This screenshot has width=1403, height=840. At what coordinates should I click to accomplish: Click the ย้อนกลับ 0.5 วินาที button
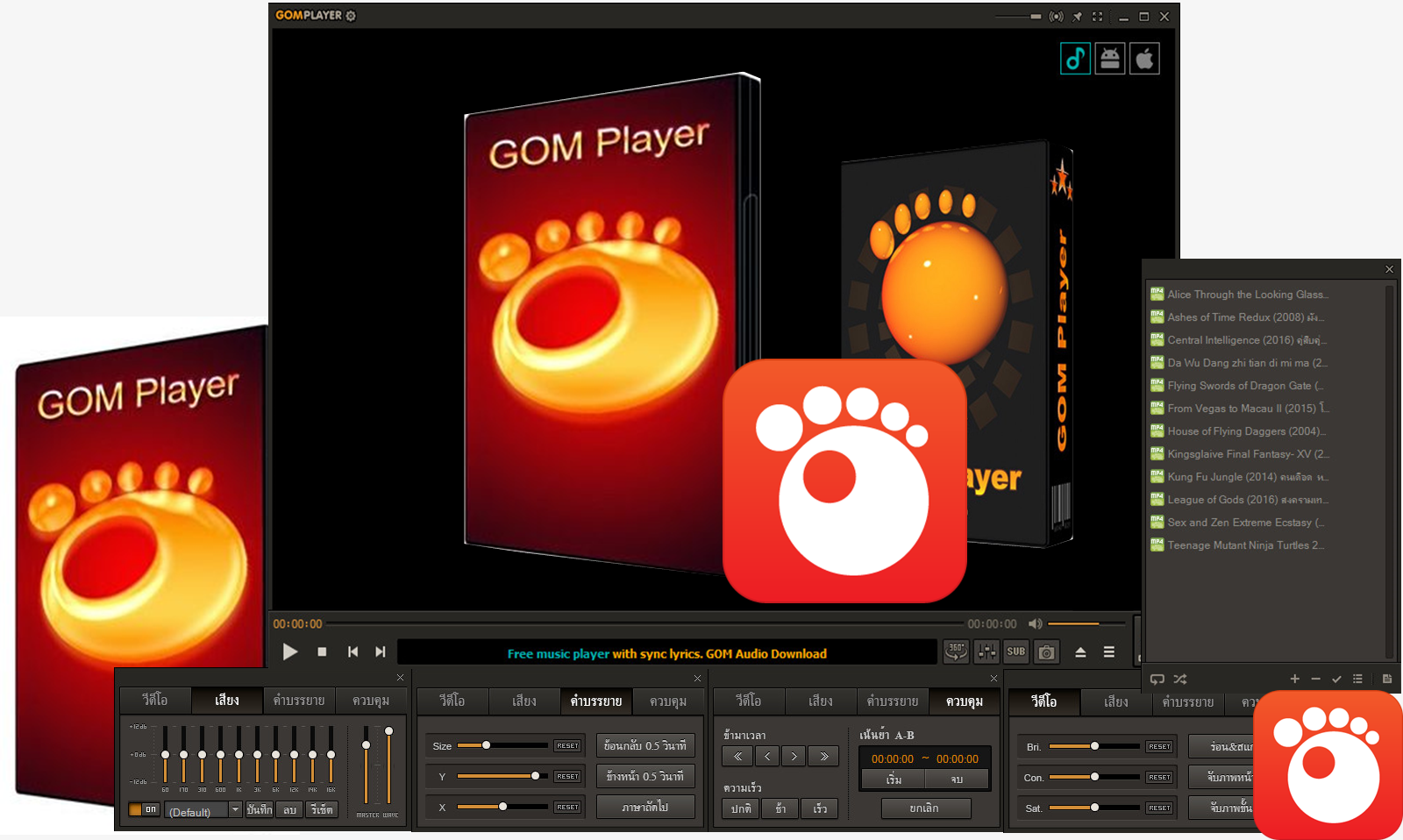click(645, 745)
